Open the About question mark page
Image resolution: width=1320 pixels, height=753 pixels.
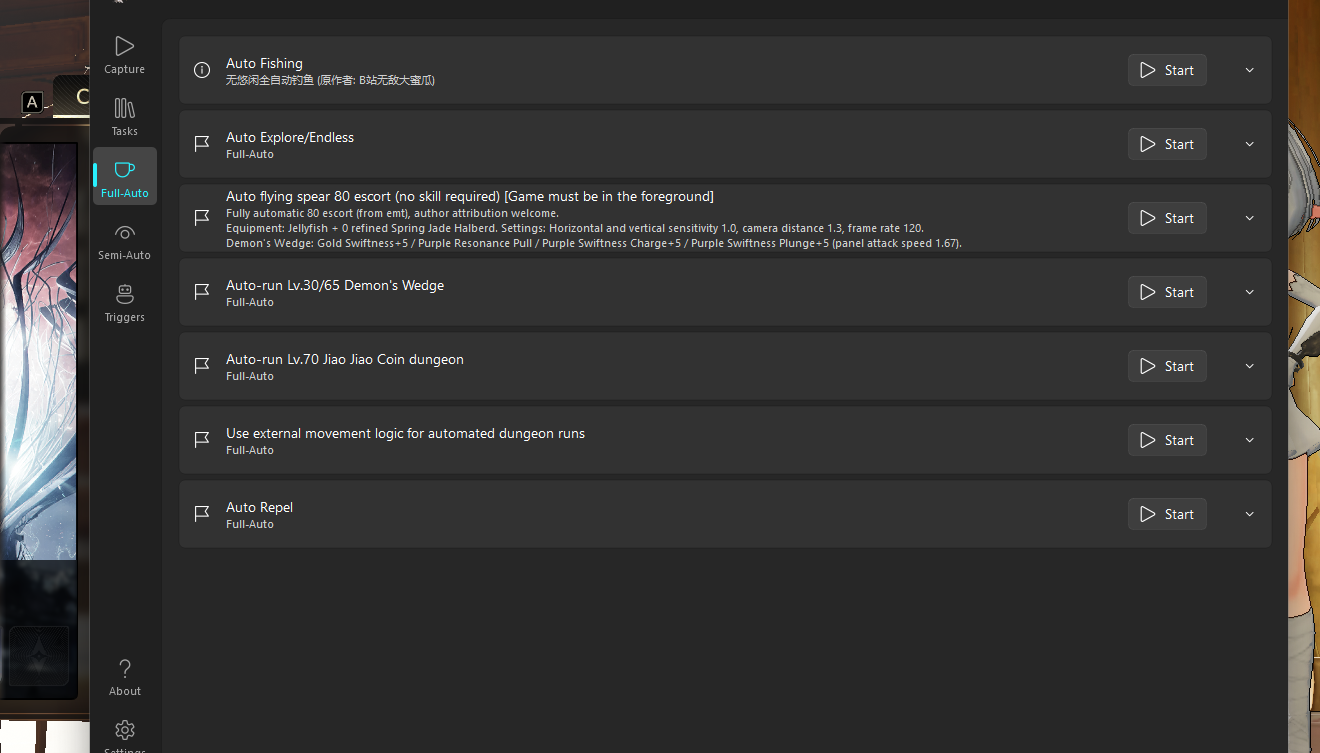pyautogui.click(x=124, y=676)
